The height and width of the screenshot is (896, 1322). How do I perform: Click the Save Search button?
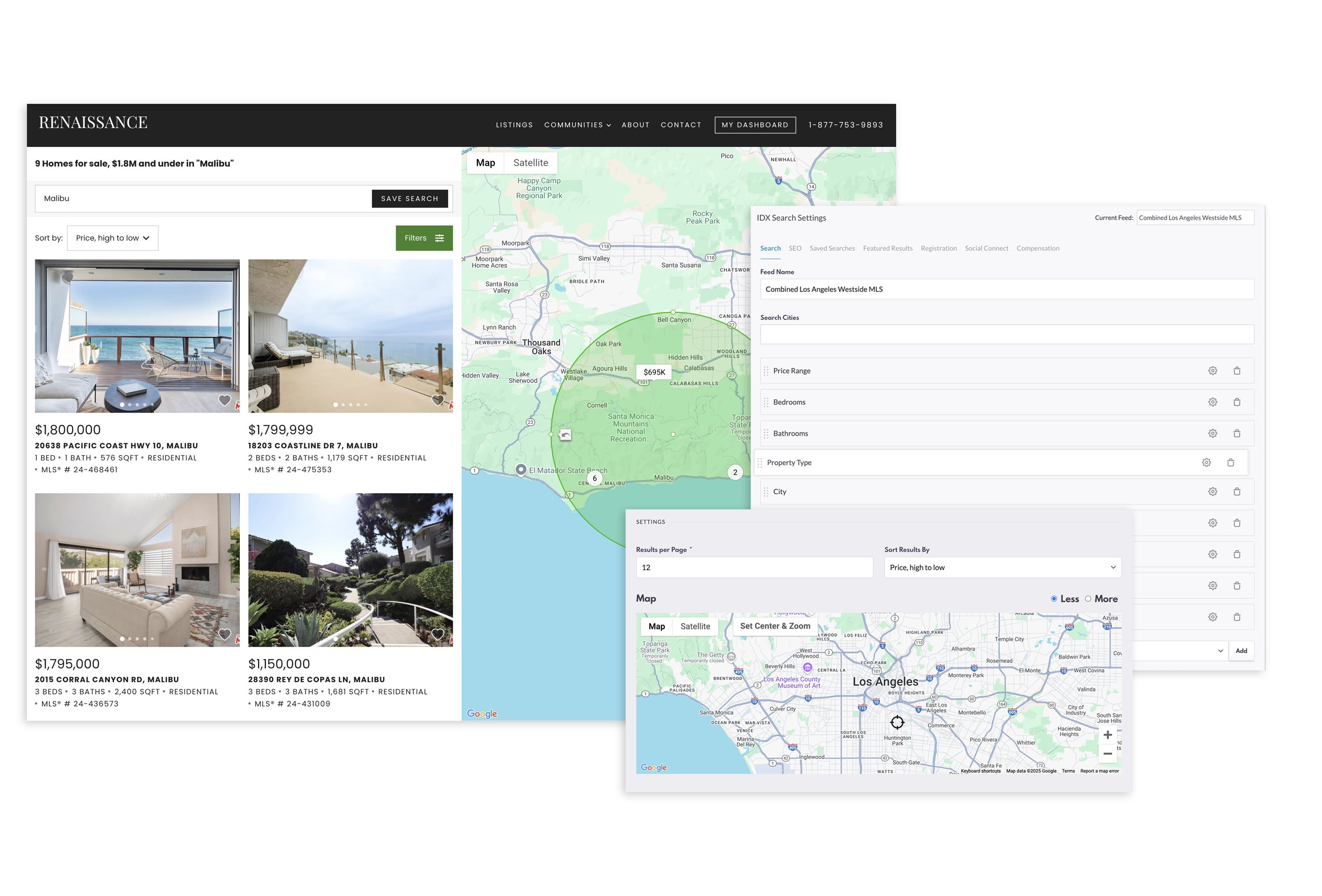[x=409, y=199]
